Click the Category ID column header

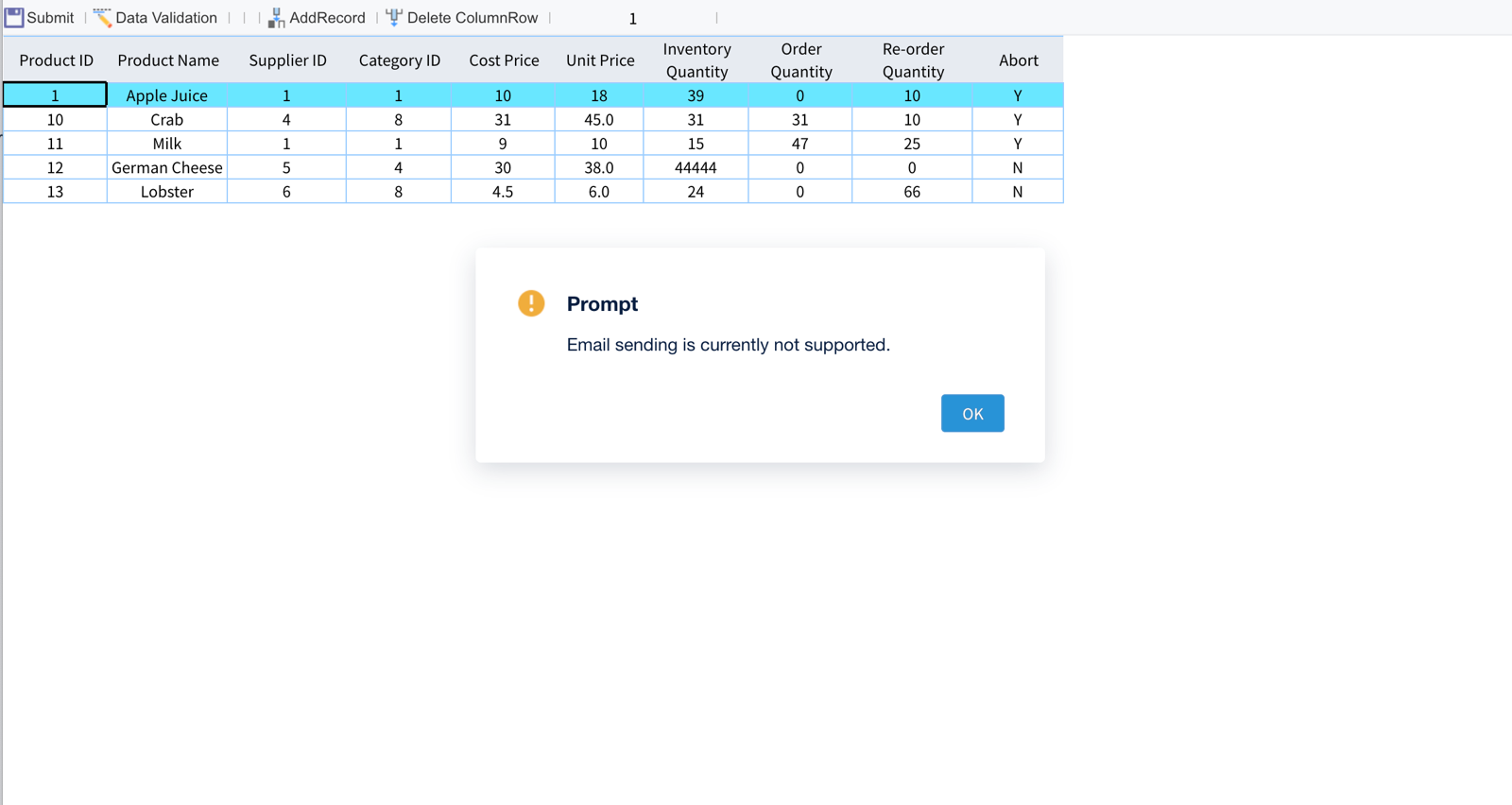pyautogui.click(x=399, y=60)
